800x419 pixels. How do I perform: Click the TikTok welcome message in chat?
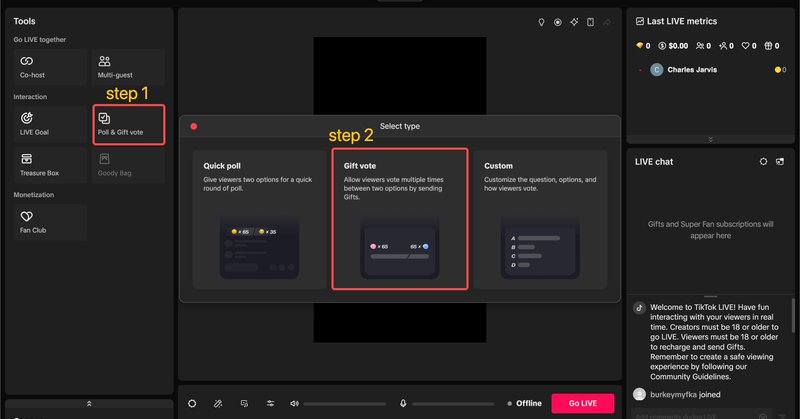coord(714,342)
